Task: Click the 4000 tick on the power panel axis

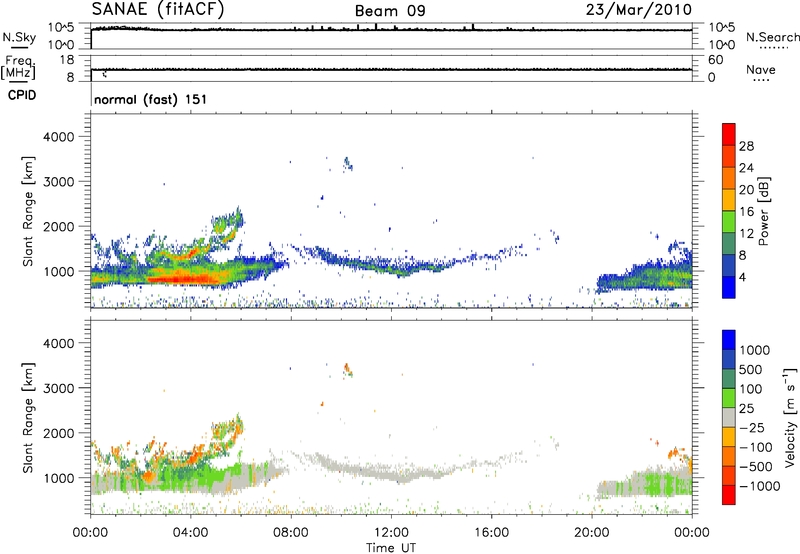Action: click(58, 137)
